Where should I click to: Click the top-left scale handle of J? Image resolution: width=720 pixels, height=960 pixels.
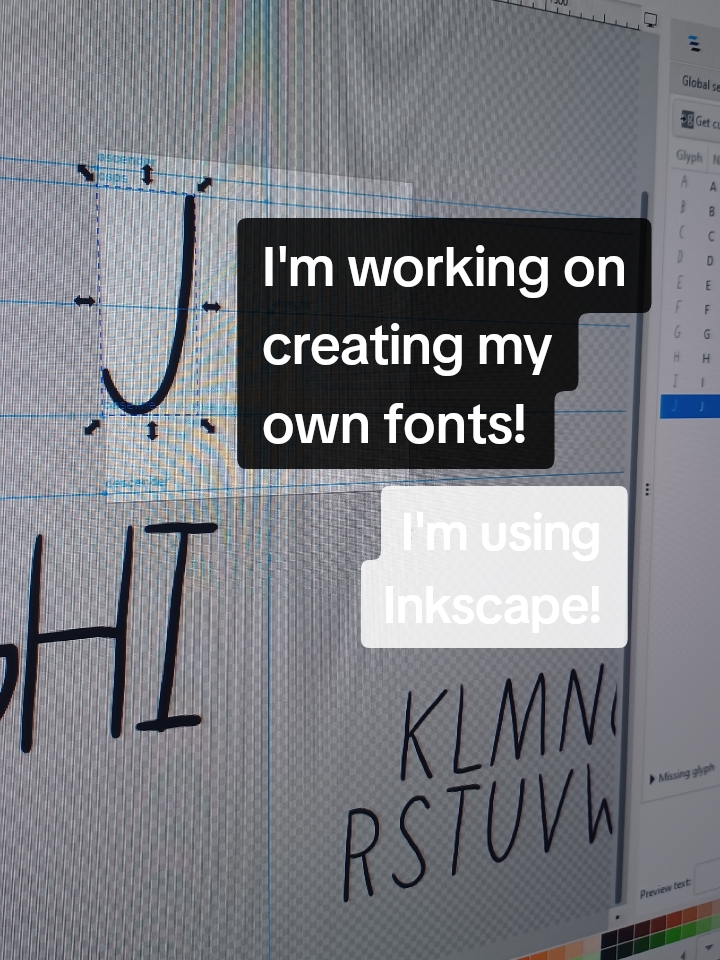coord(86,173)
